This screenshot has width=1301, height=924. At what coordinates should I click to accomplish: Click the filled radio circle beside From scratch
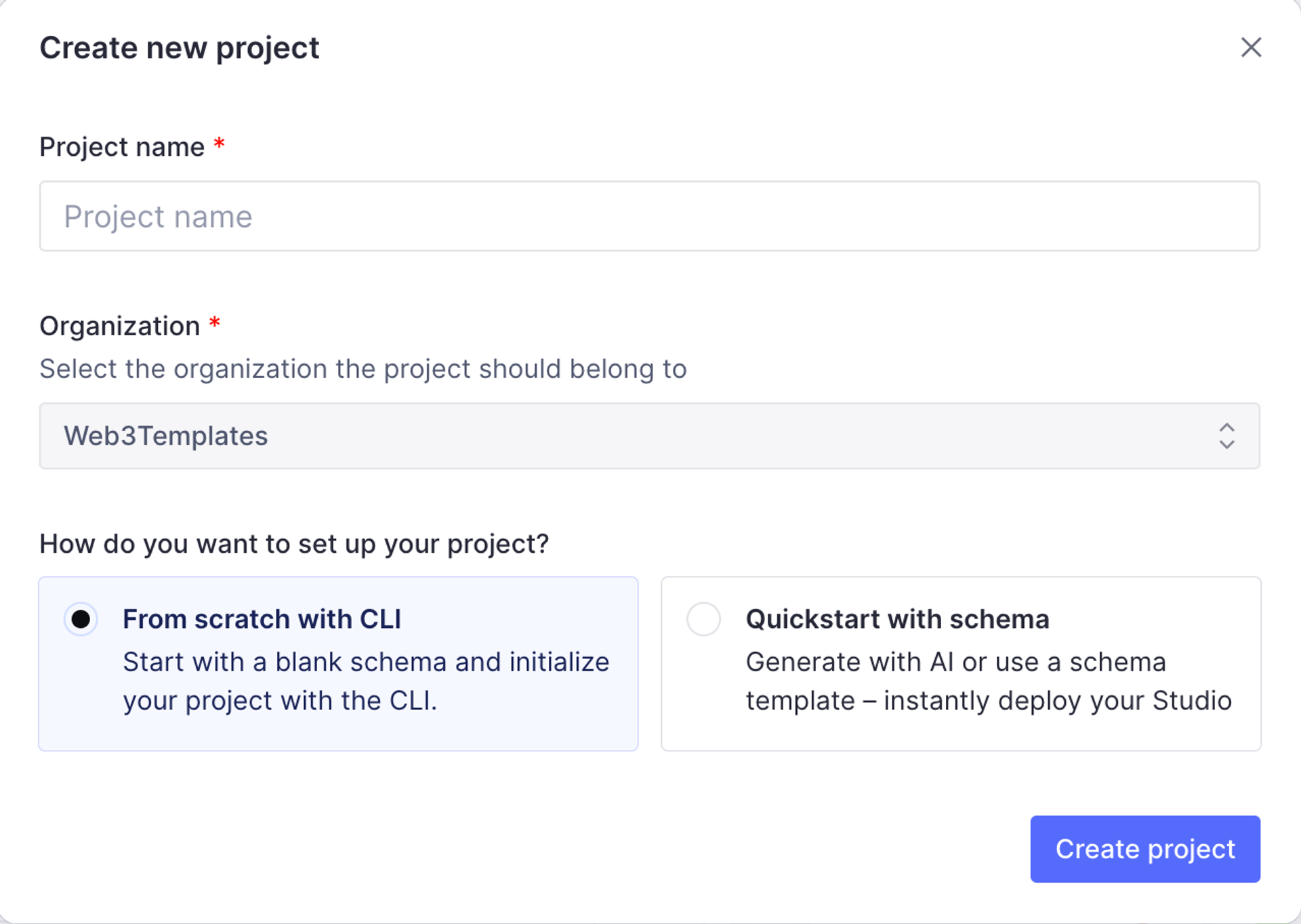click(x=81, y=618)
